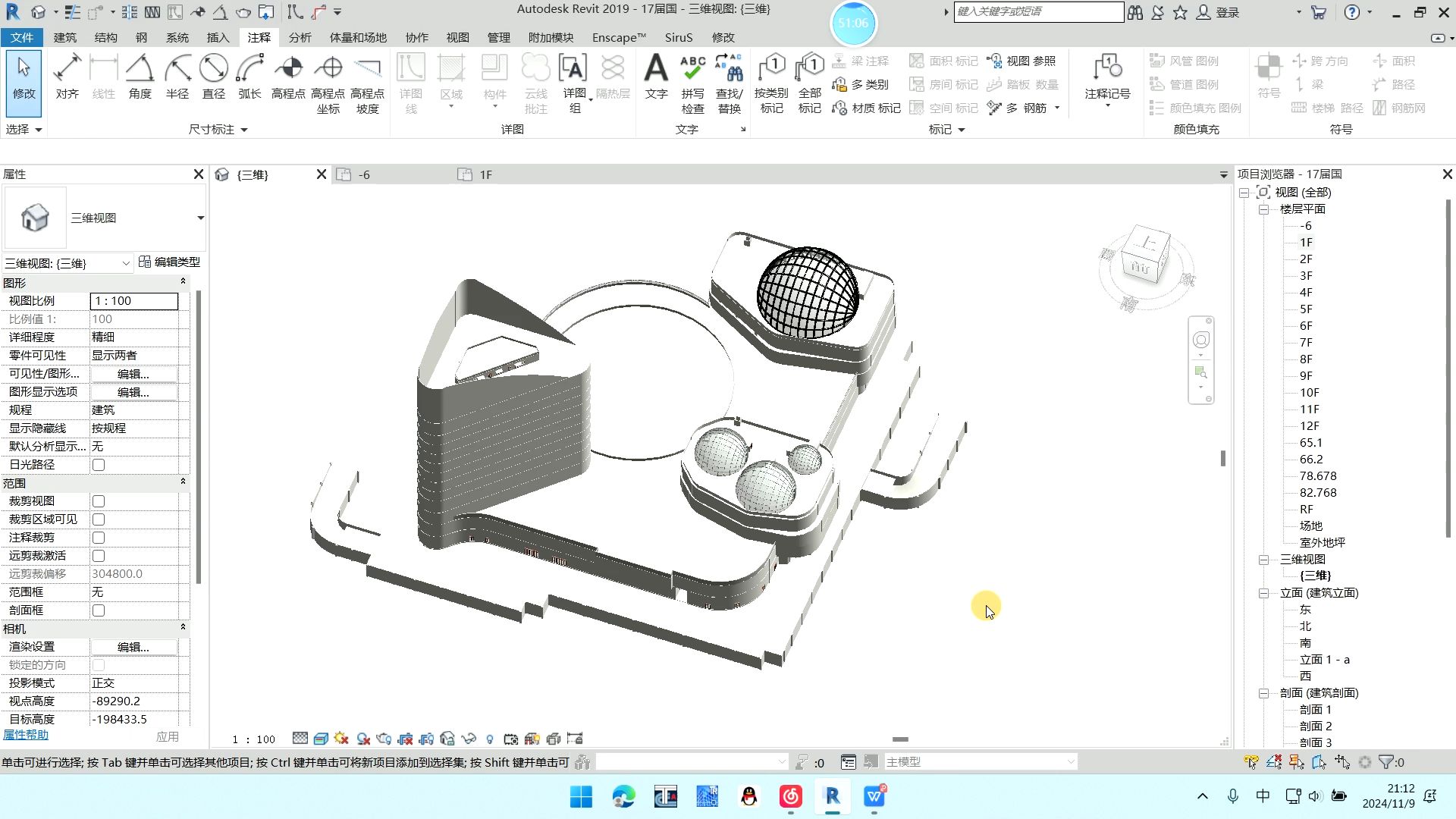Expand 立面(建筑立面) tree in project browser
Image resolution: width=1456 pixels, height=819 pixels.
point(1263,593)
